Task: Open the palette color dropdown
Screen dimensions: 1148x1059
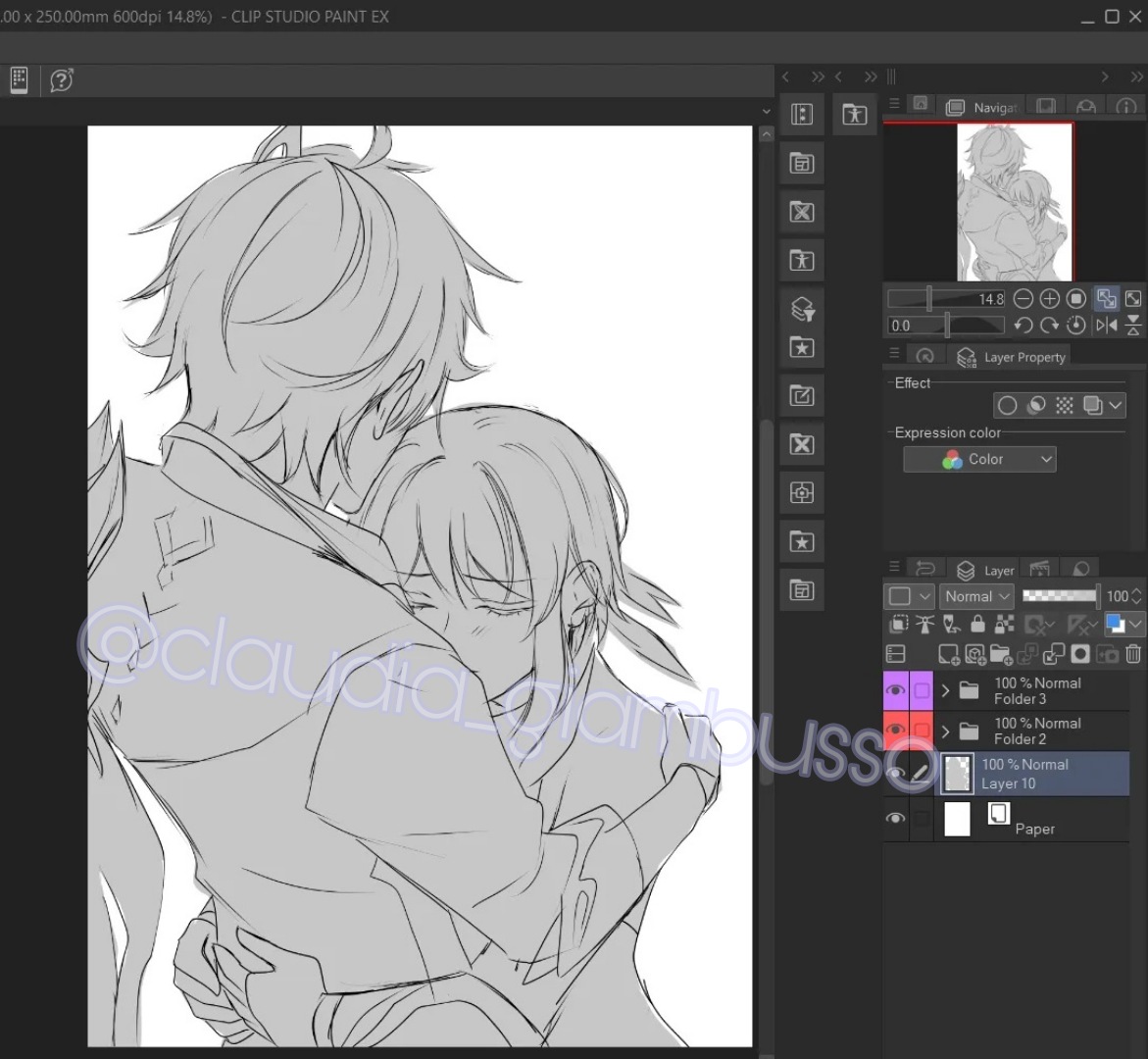Action: [x=909, y=597]
